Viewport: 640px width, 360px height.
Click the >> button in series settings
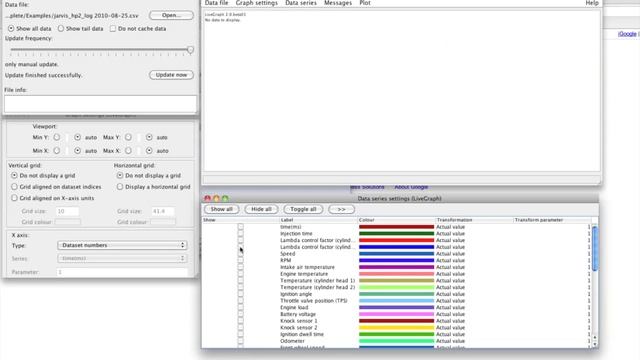click(341, 209)
